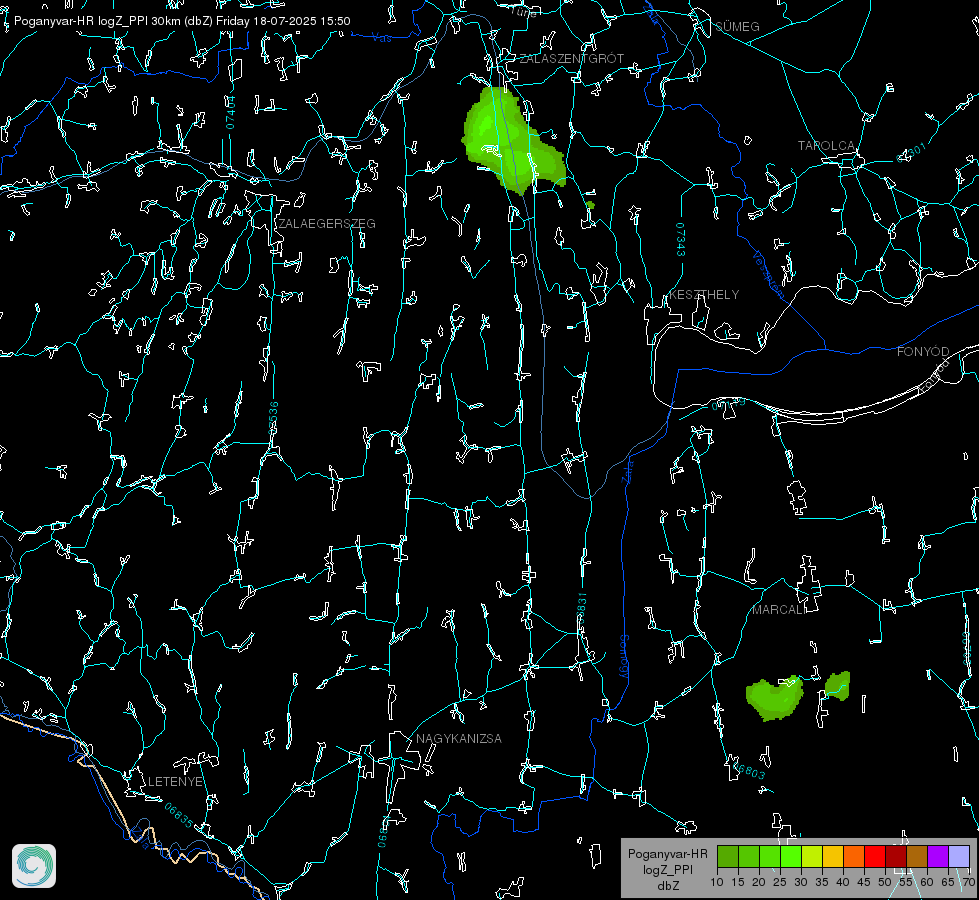Click the road number 06803 label

click(x=749, y=769)
